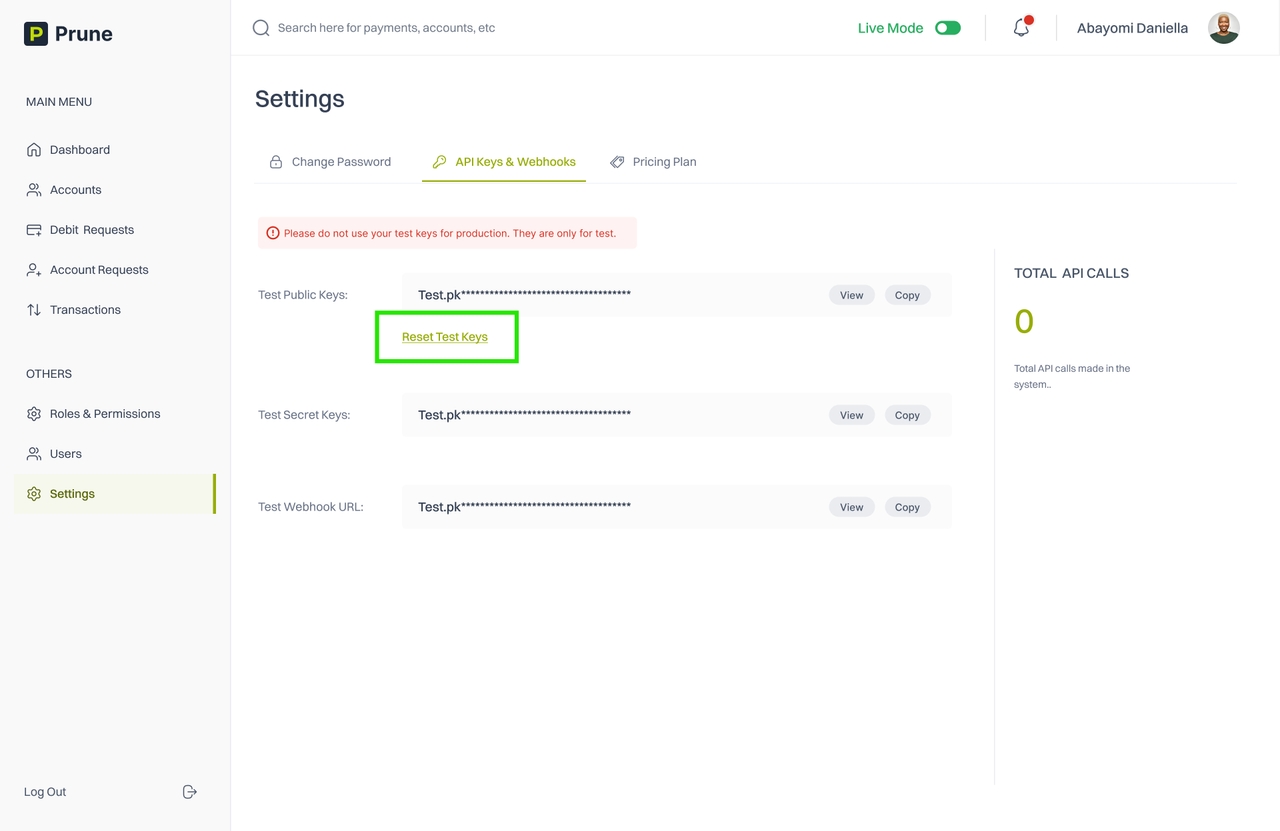Click Reset Test Keys link

coord(445,337)
